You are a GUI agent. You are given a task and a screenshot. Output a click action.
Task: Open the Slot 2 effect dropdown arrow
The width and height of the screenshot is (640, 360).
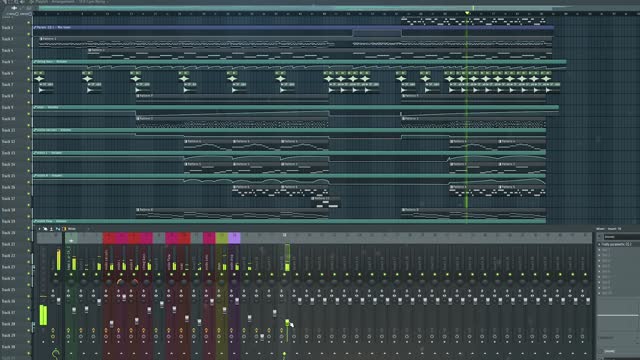pos(599,250)
